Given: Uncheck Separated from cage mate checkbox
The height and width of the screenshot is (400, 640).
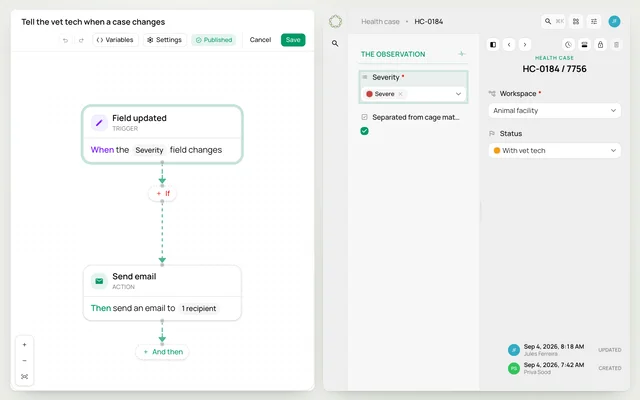Looking at the screenshot, I should pyautogui.click(x=364, y=131).
